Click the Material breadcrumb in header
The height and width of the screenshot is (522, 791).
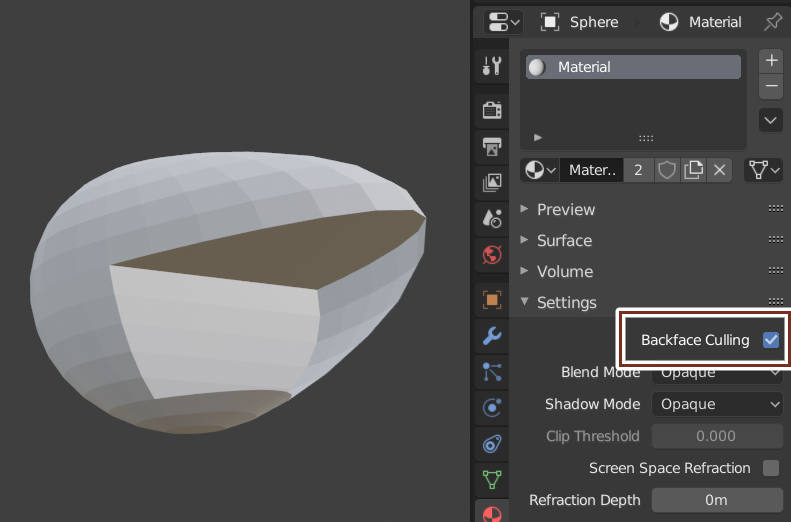pyautogui.click(x=701, y=22)
